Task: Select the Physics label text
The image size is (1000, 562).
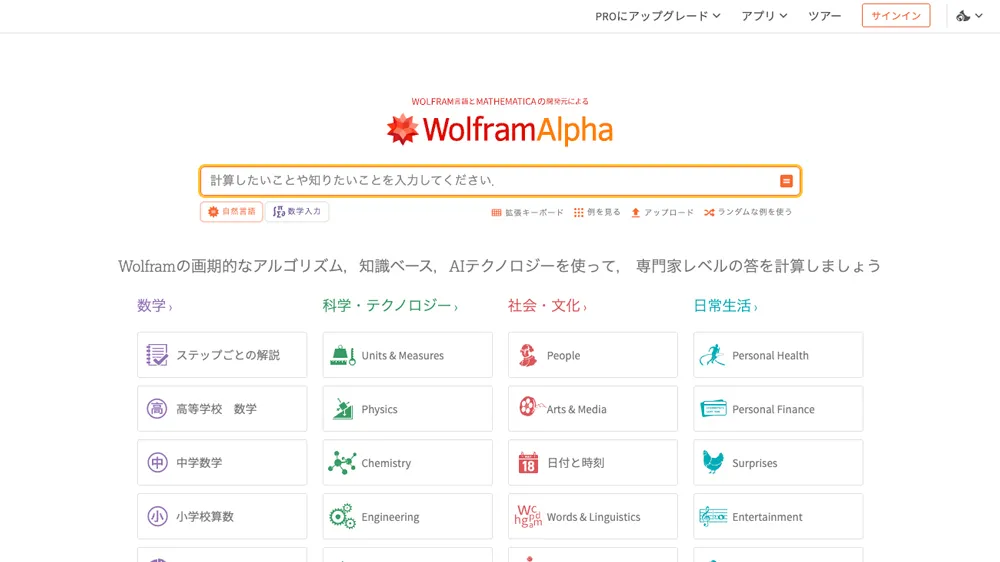Action: [379, 409]
